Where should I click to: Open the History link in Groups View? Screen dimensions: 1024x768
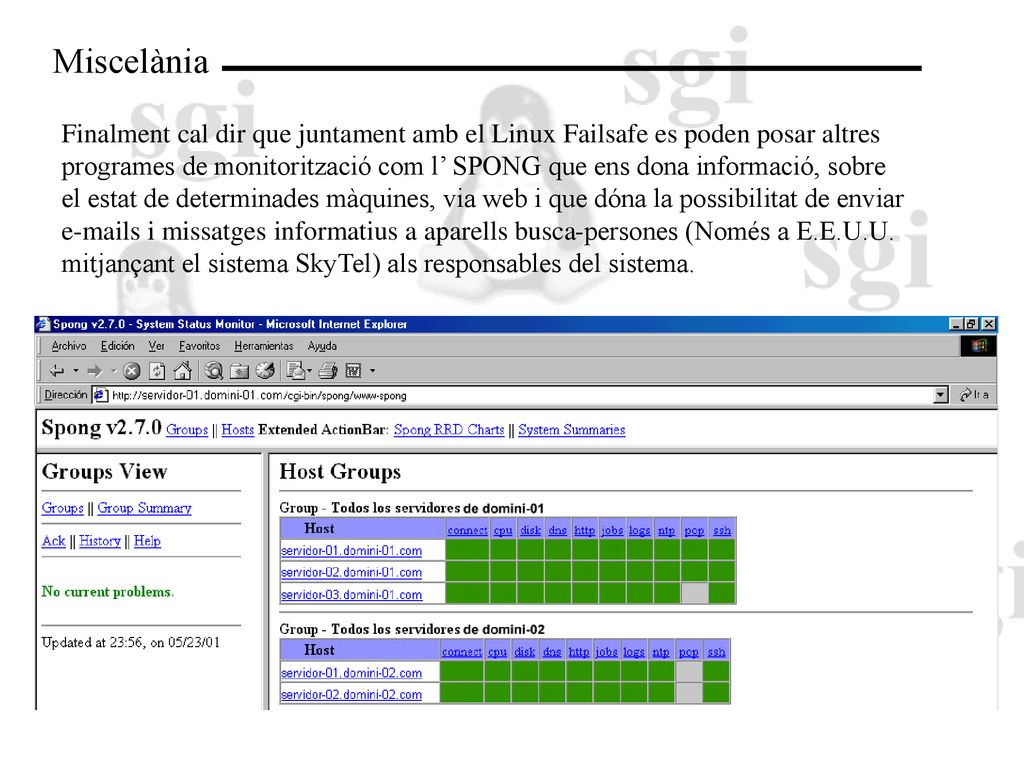pos(100,541)
